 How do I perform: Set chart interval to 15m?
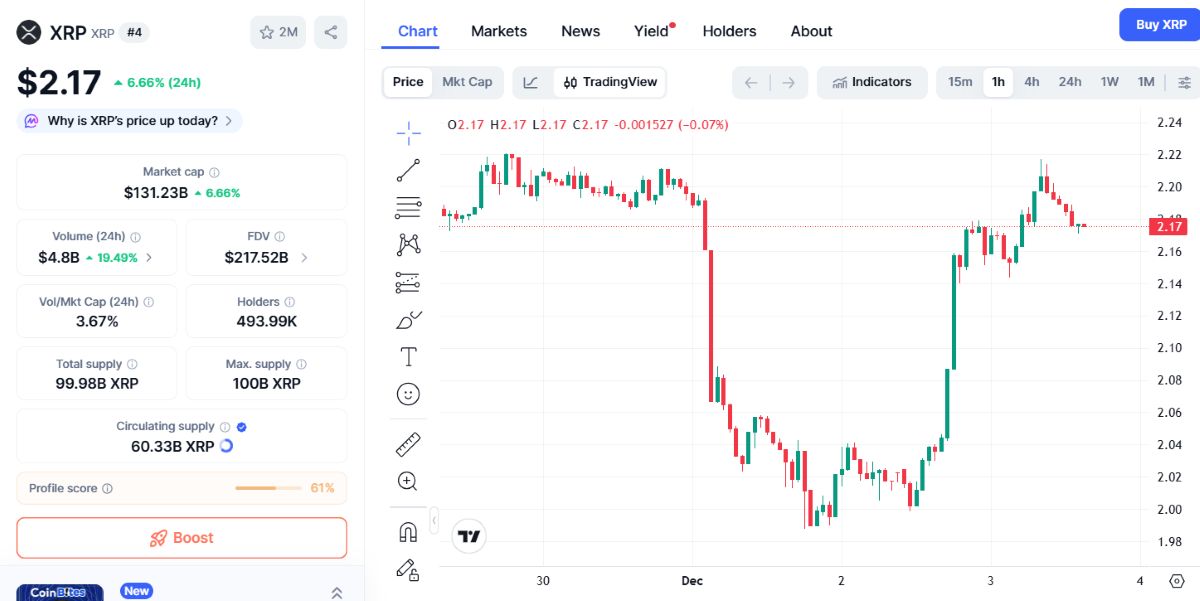click(960, 82)
